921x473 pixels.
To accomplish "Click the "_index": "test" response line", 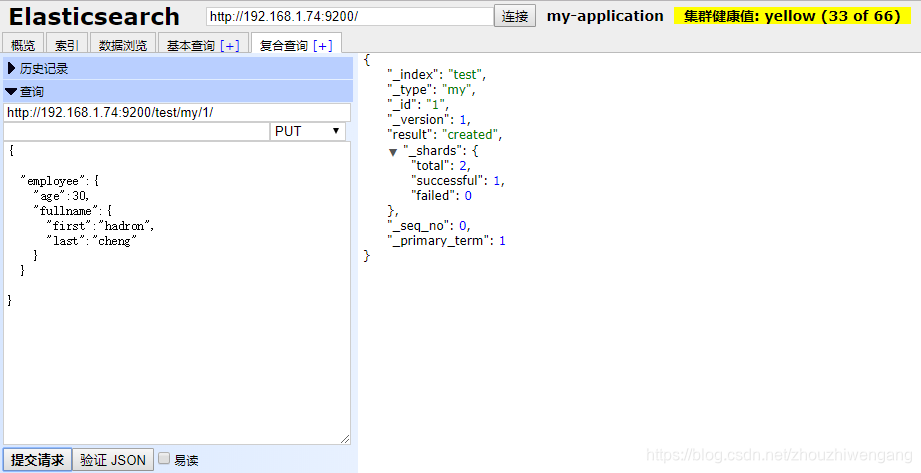I will [436, 75].
